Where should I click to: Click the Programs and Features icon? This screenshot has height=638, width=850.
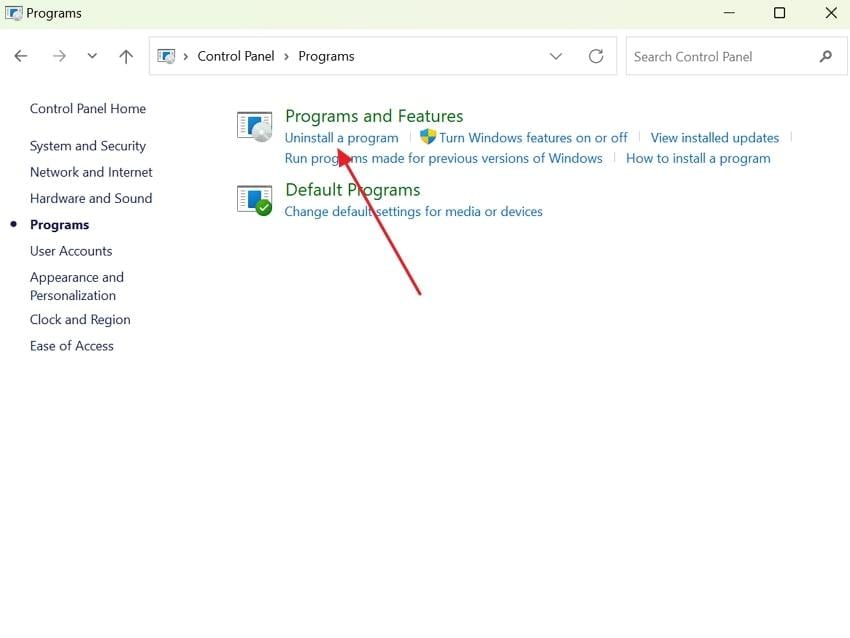click(x=255, y=126)
